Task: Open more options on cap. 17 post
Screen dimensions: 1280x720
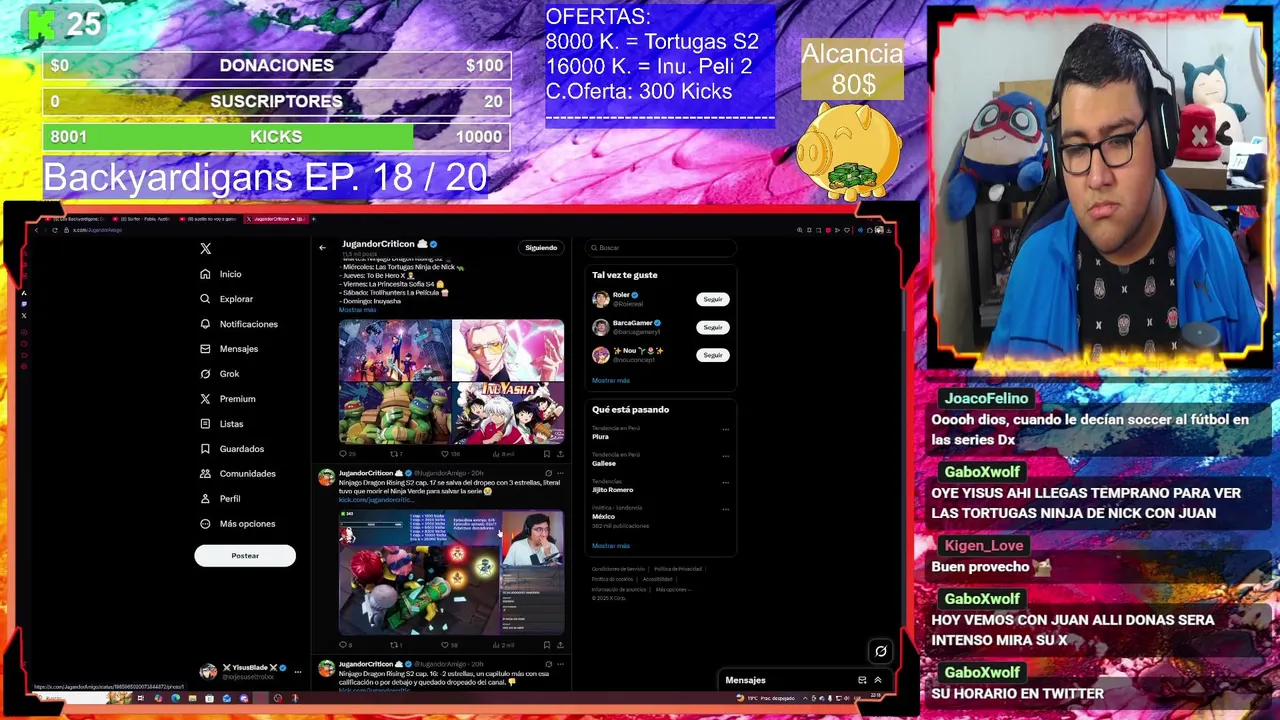Action: (560, 473)
